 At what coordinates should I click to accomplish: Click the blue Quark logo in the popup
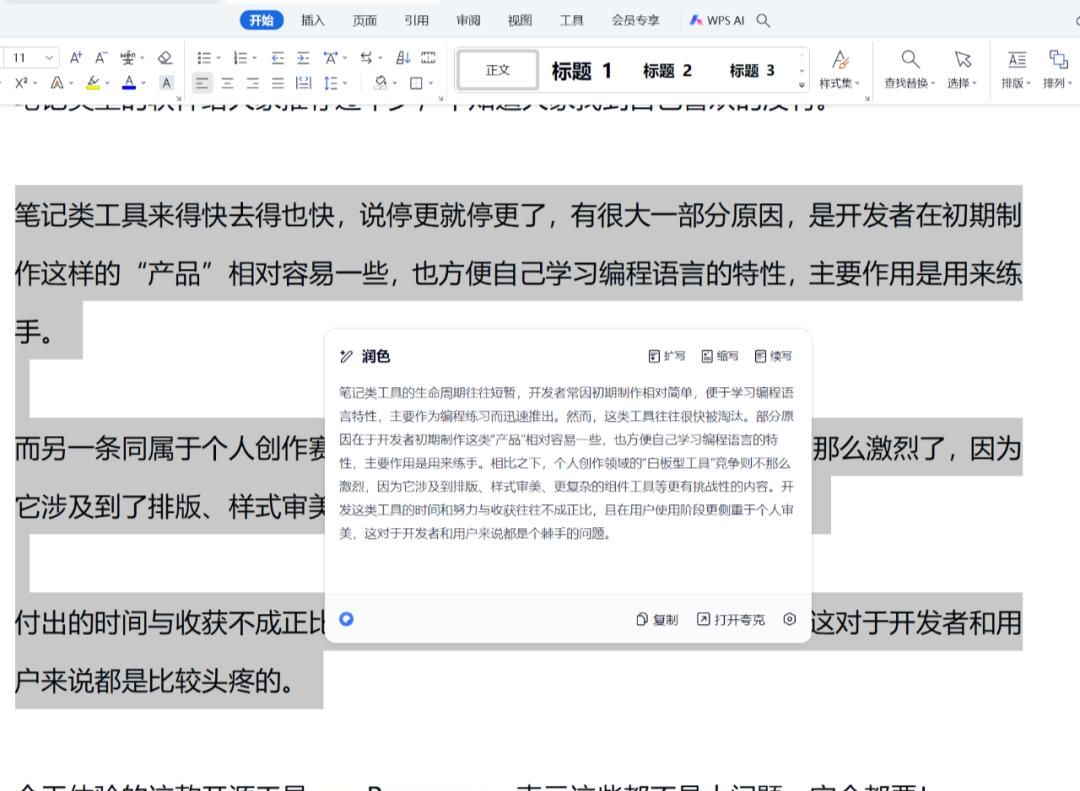(x=346, y=619)
